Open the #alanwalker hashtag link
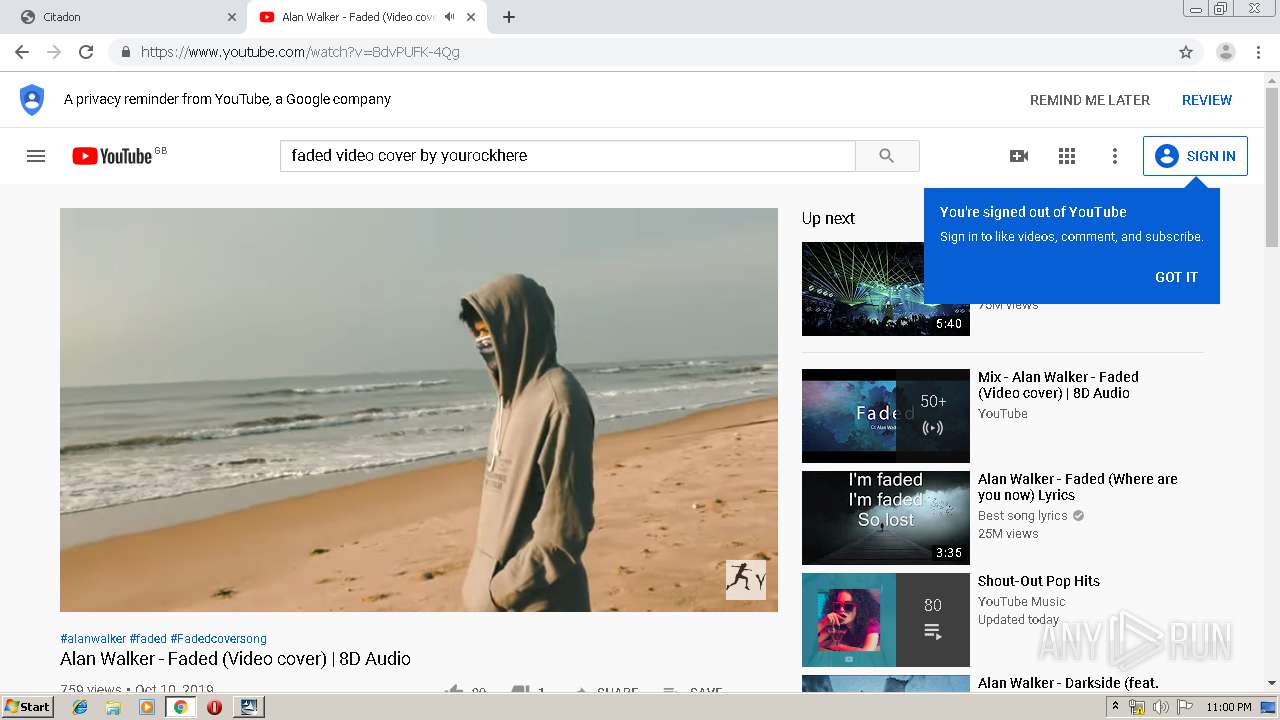 coord(93,639)
